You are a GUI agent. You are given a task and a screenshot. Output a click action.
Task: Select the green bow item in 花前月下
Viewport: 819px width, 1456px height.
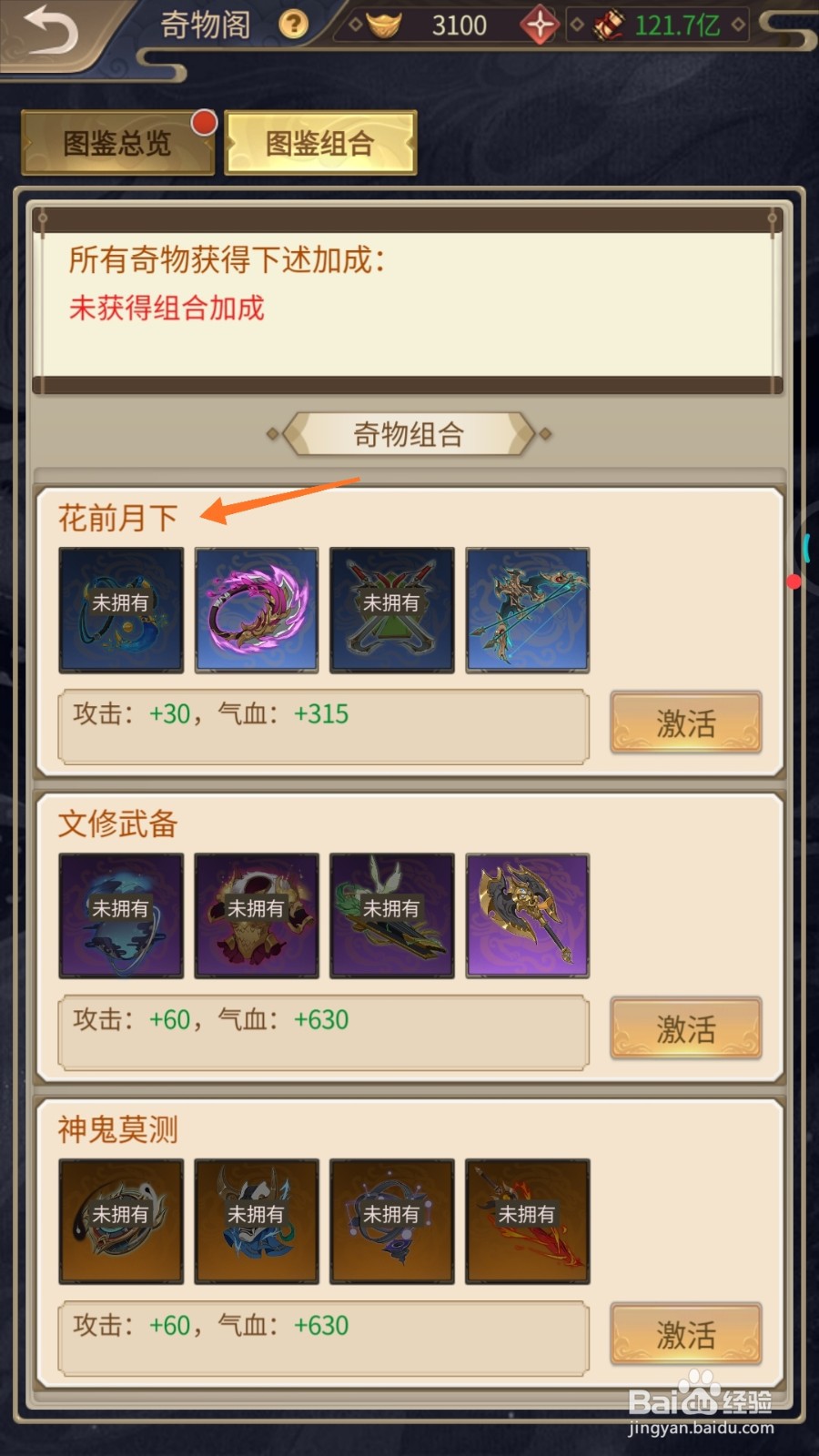click(x=528, y=611)
